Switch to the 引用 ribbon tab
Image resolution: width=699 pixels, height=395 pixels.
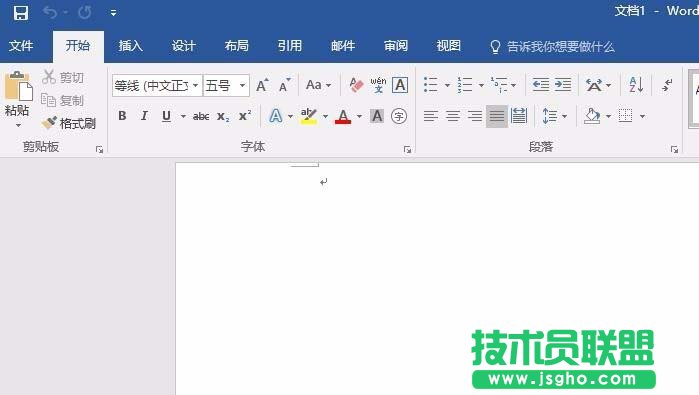click(290, 46)
